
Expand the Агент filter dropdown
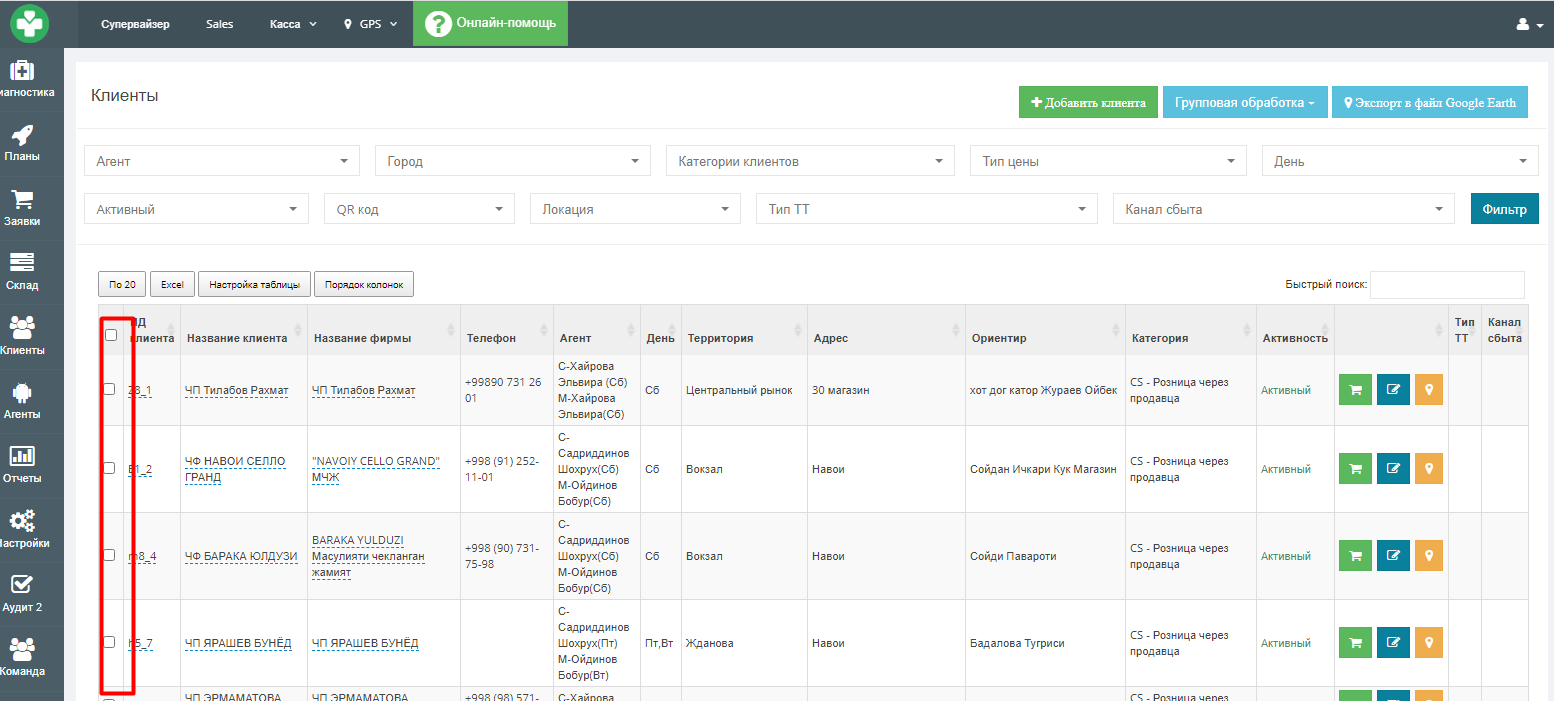222,161
